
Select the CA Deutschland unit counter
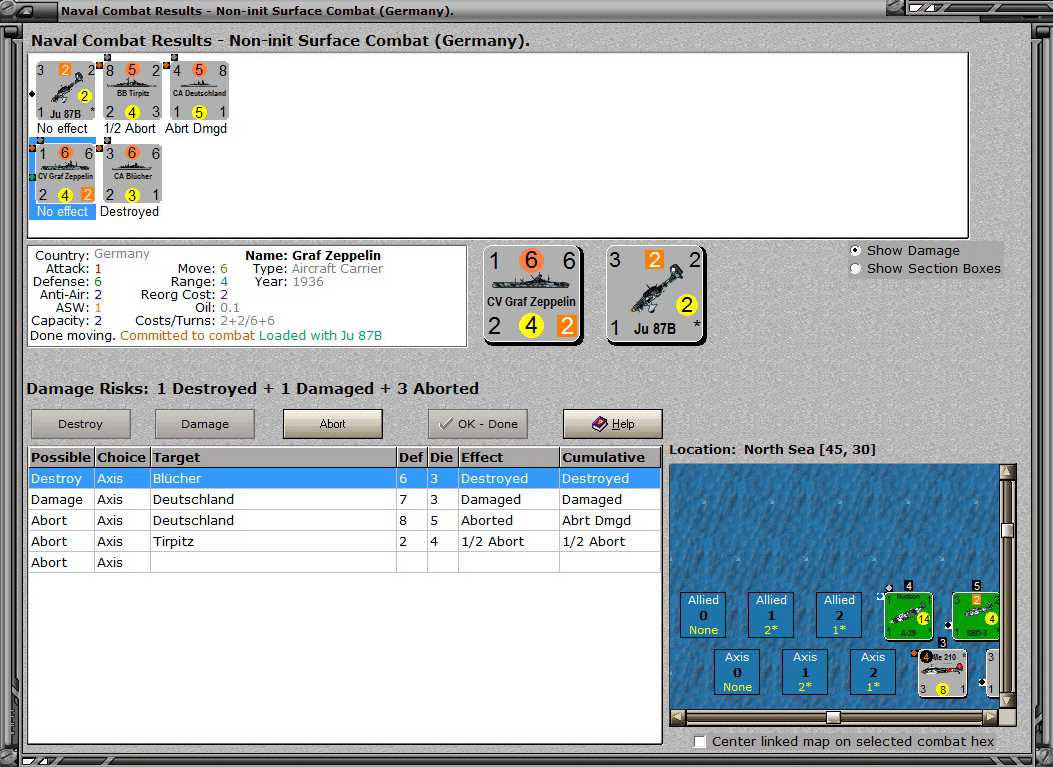pyautogui.click(x=199, y=91)
